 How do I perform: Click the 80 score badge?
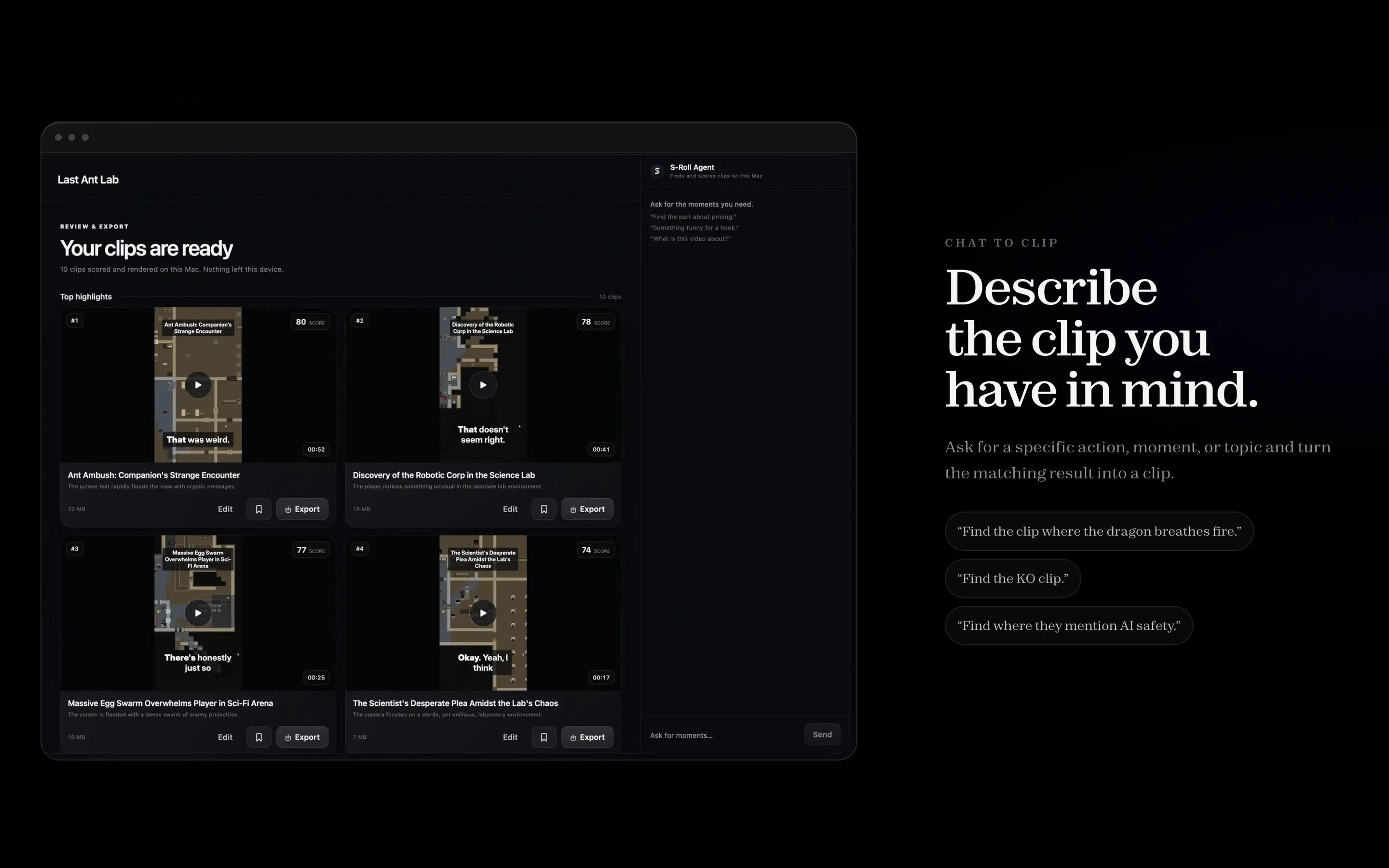click(310, 322)
